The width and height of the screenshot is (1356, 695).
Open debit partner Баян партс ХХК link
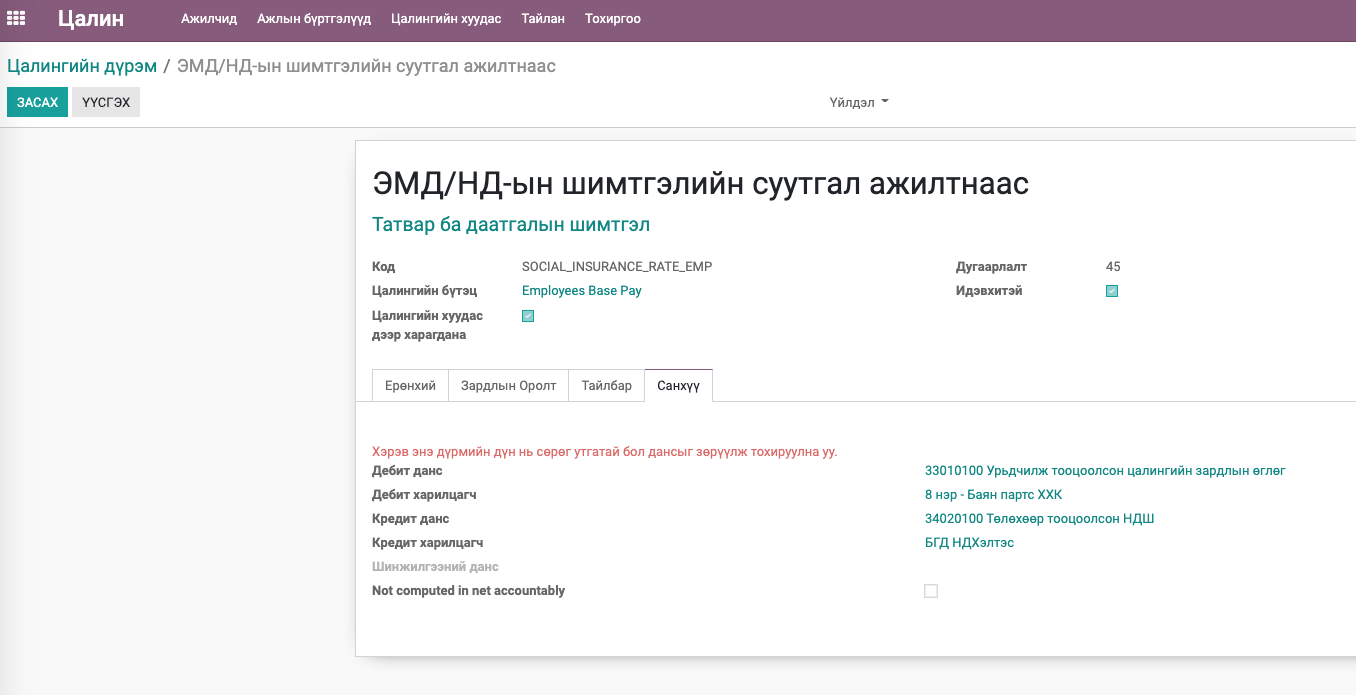point(993,495)
